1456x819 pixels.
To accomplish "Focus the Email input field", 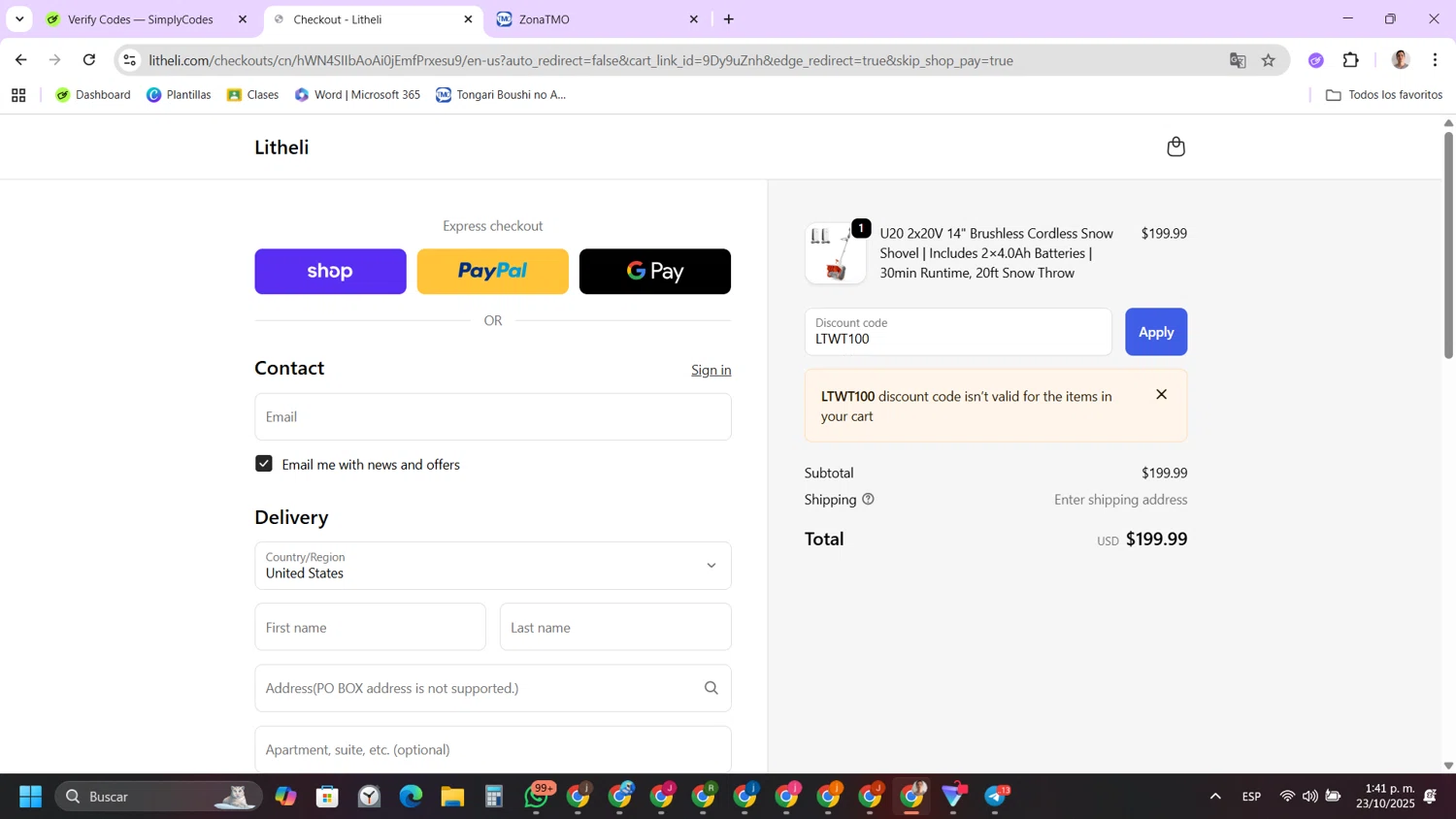I will click(x=493, y=417).
